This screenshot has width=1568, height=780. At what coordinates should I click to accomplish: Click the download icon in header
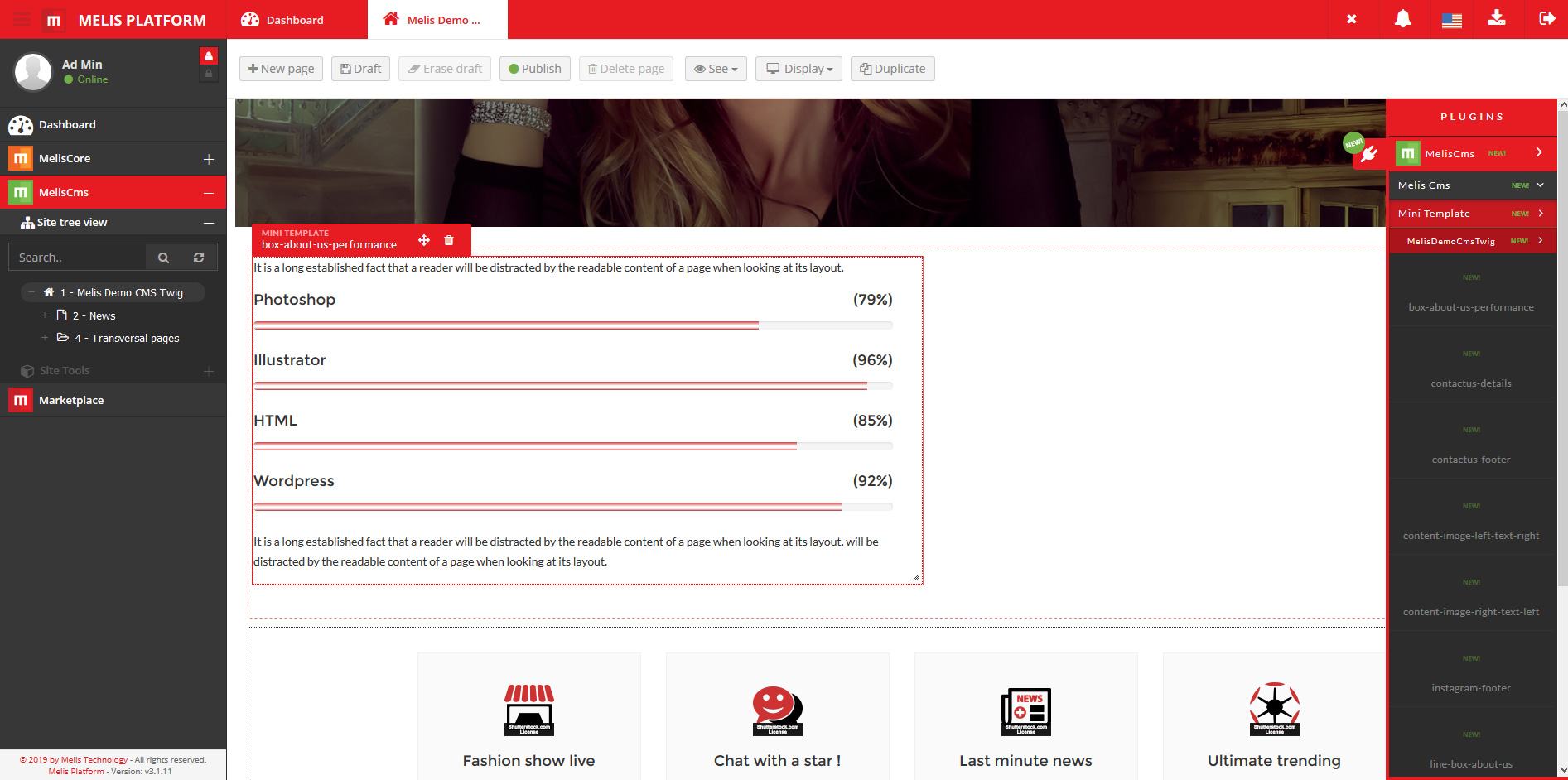[1496, 18]
